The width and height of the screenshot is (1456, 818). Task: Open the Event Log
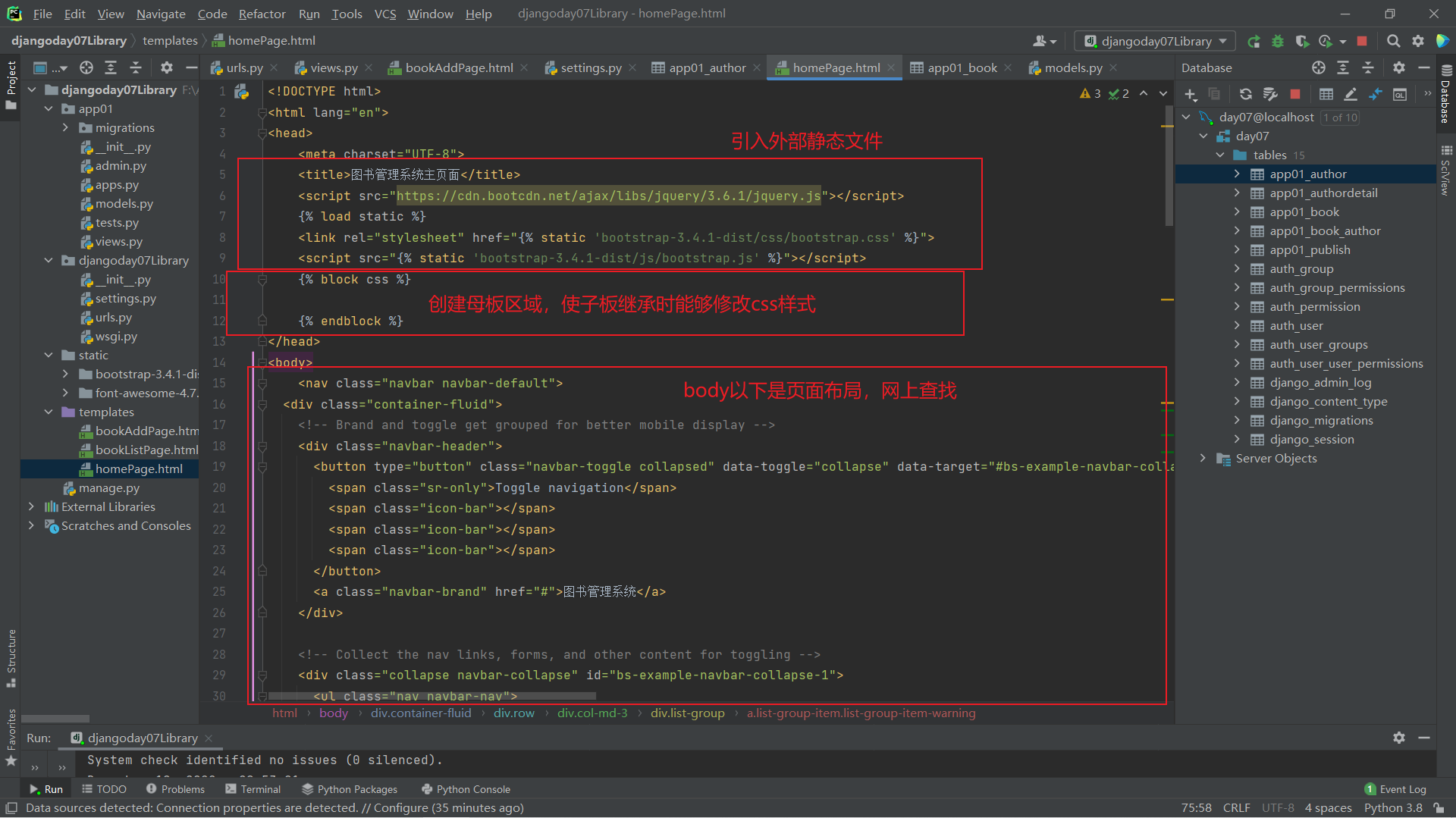(x=1395, y=789)
